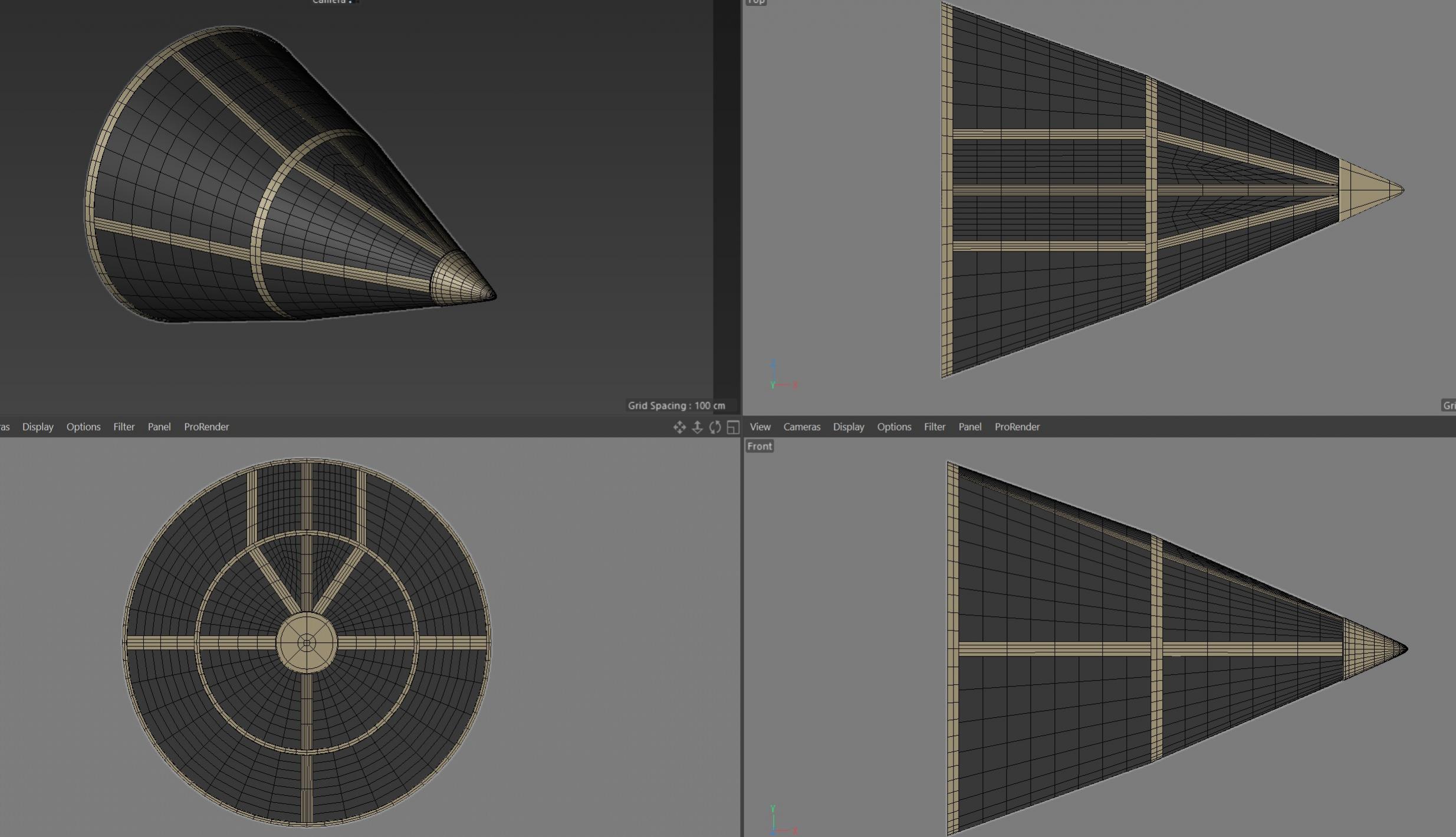Open Display menu of bottom-left viewport
The image size is (1456, 837).
pos(38,426)
